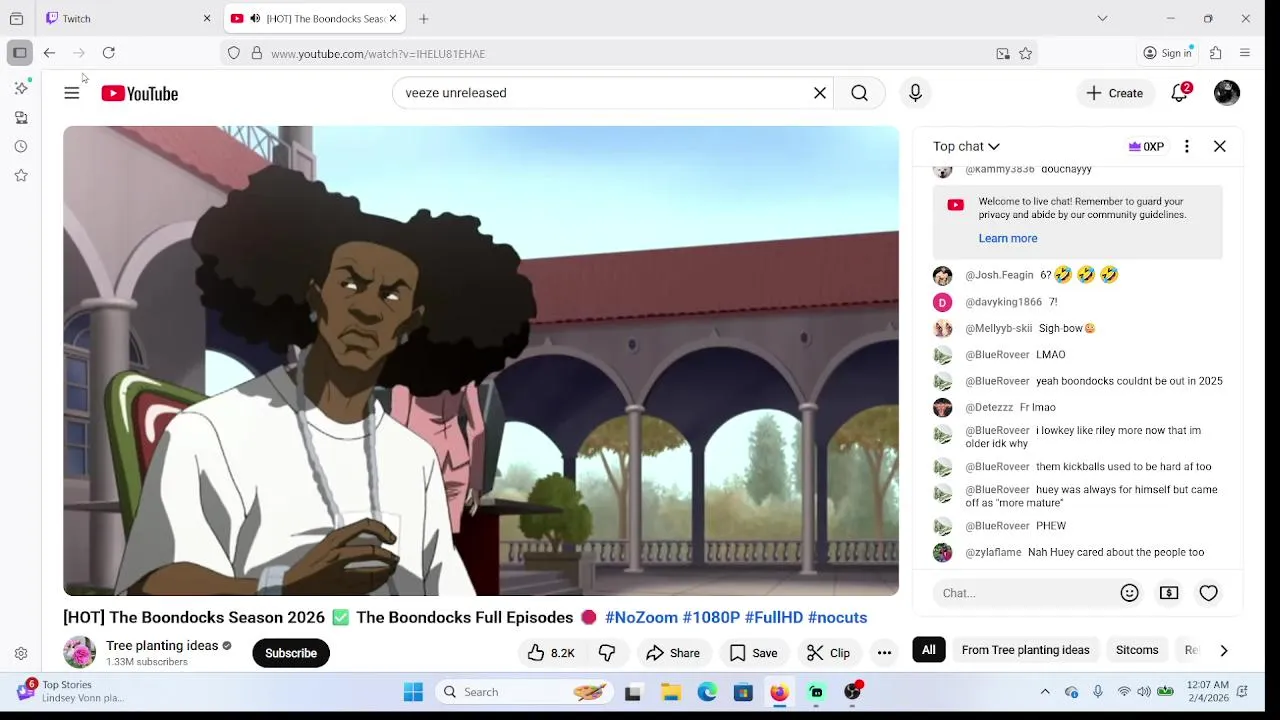Open emoji picker in chat
This screenshot has width=1280, height=720.
coord(1129,593)
